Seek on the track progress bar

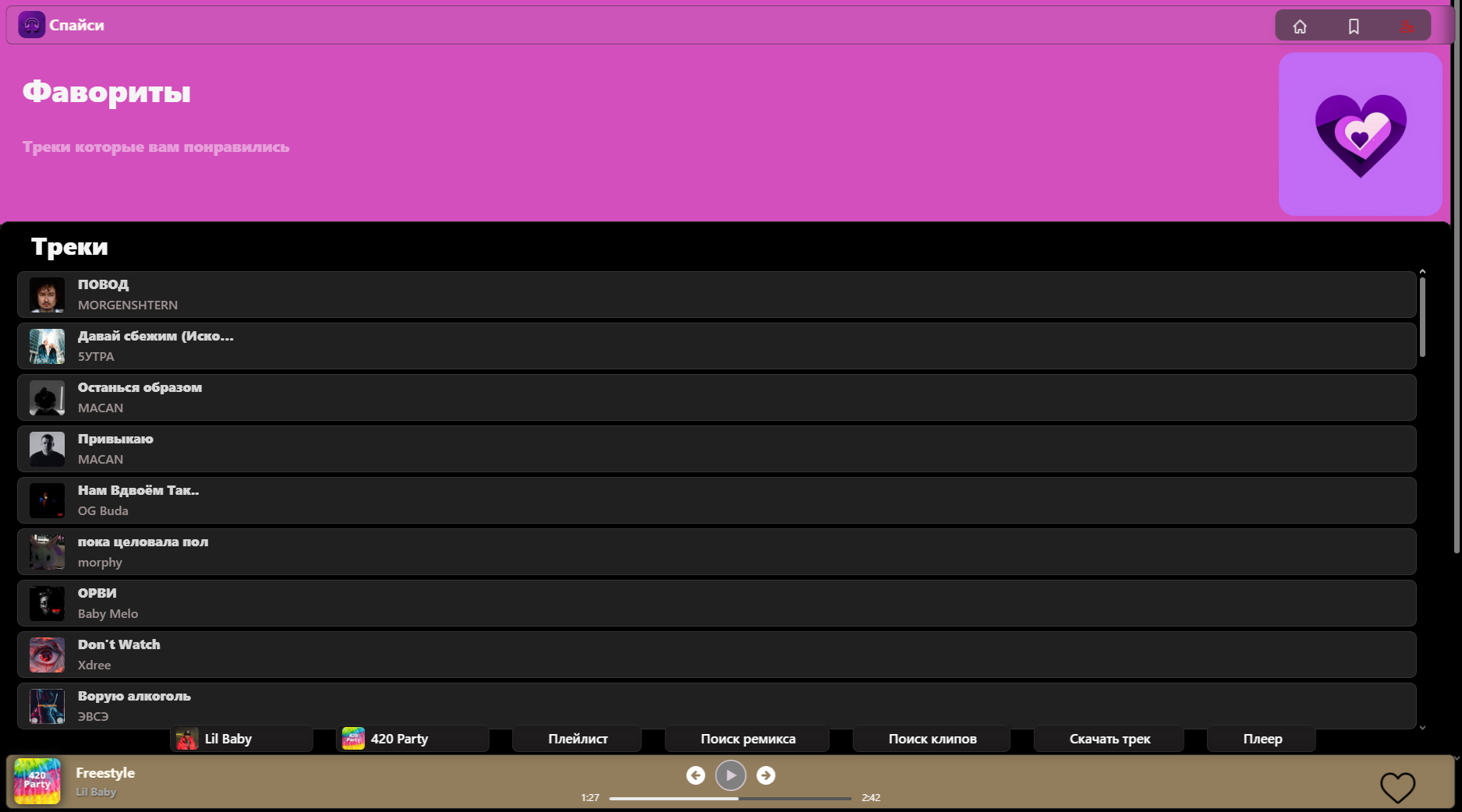click(x=730, y=798)
